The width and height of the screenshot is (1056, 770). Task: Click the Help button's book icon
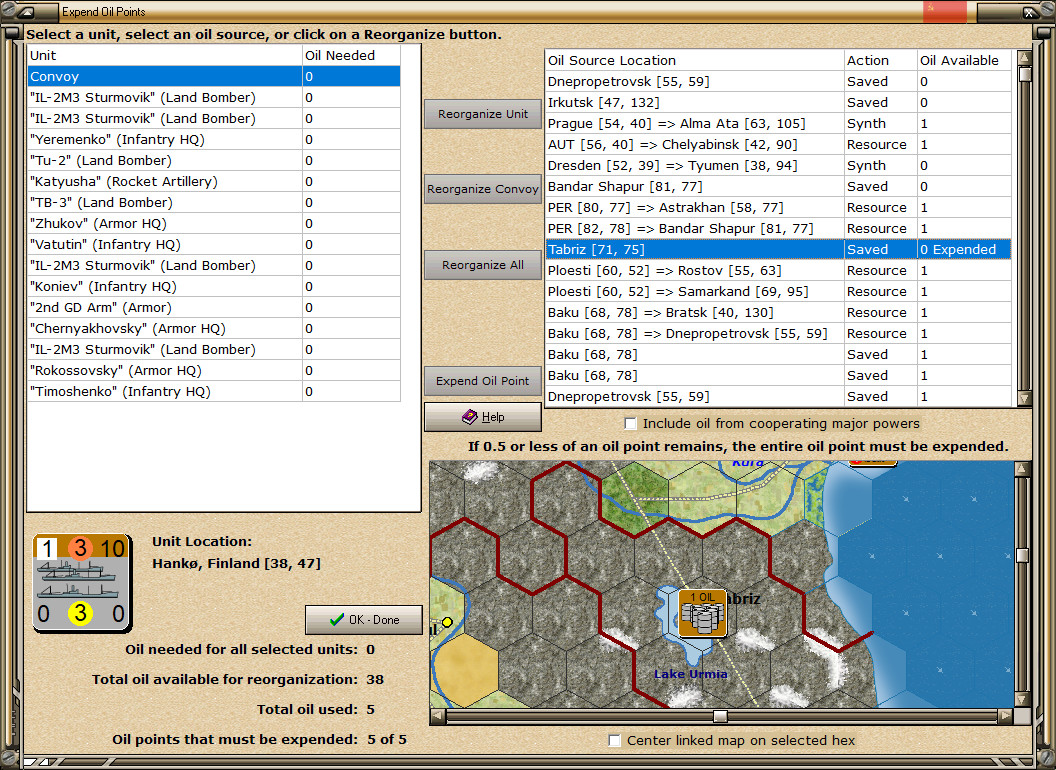[x=468, y=417]
